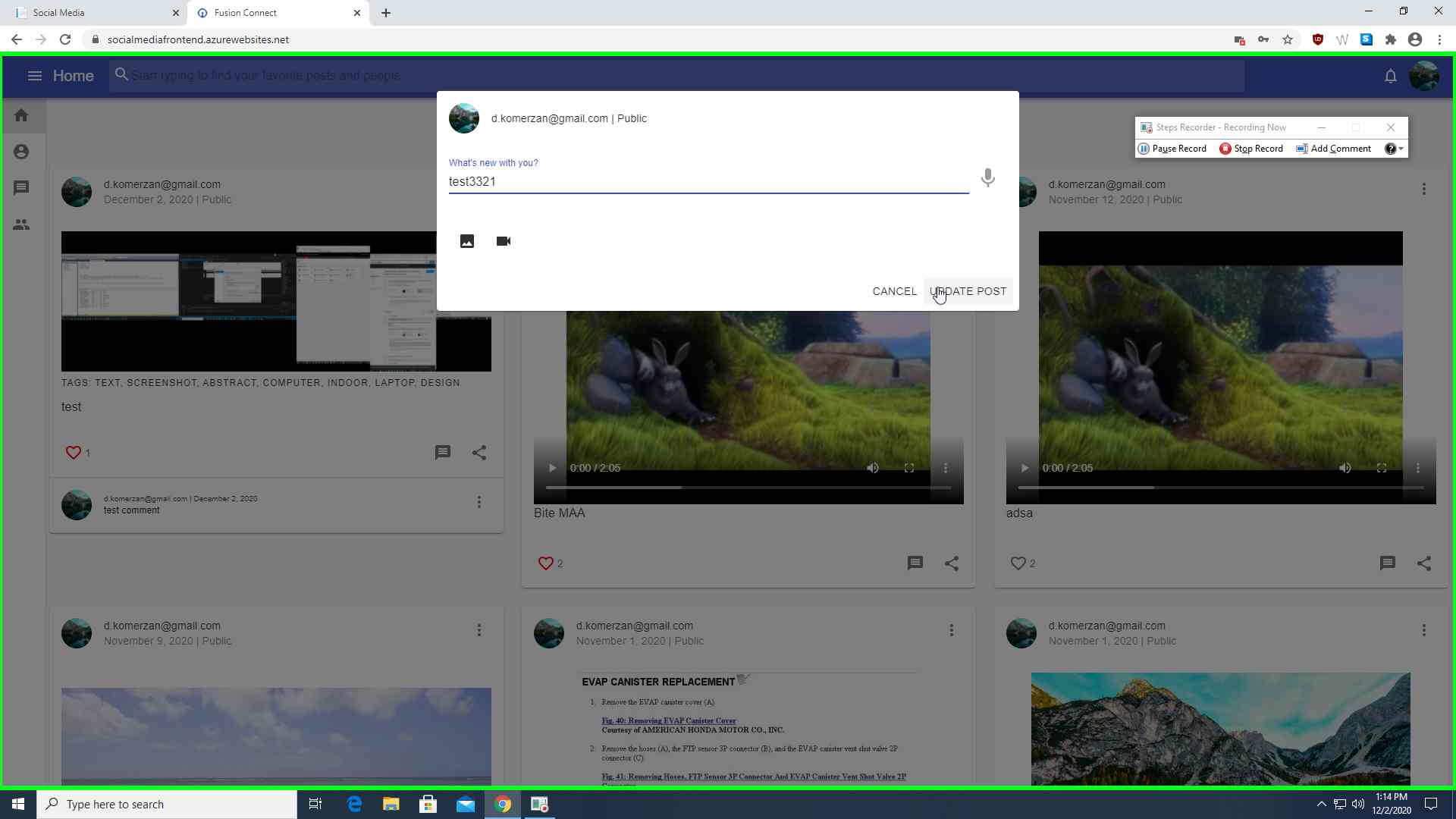Bookmark this page with the star
Image resolution: width=1456 pixels, height=819 pixels.
pos(1288,39)
